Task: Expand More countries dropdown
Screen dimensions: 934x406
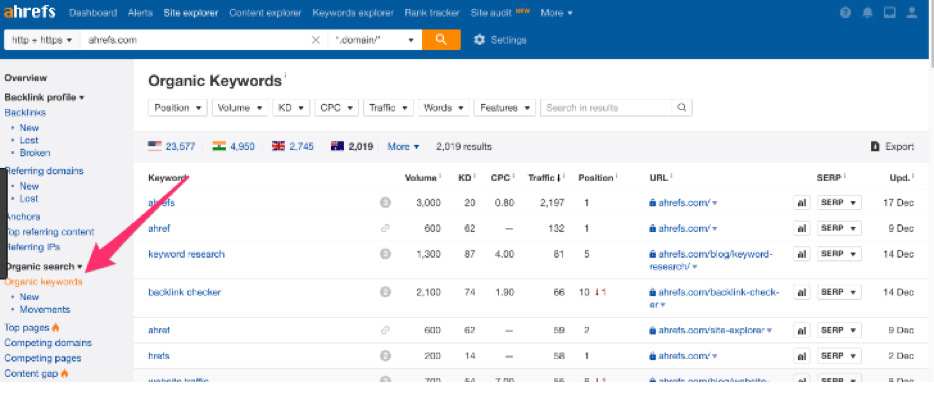Action: click(x=404, y=146)
